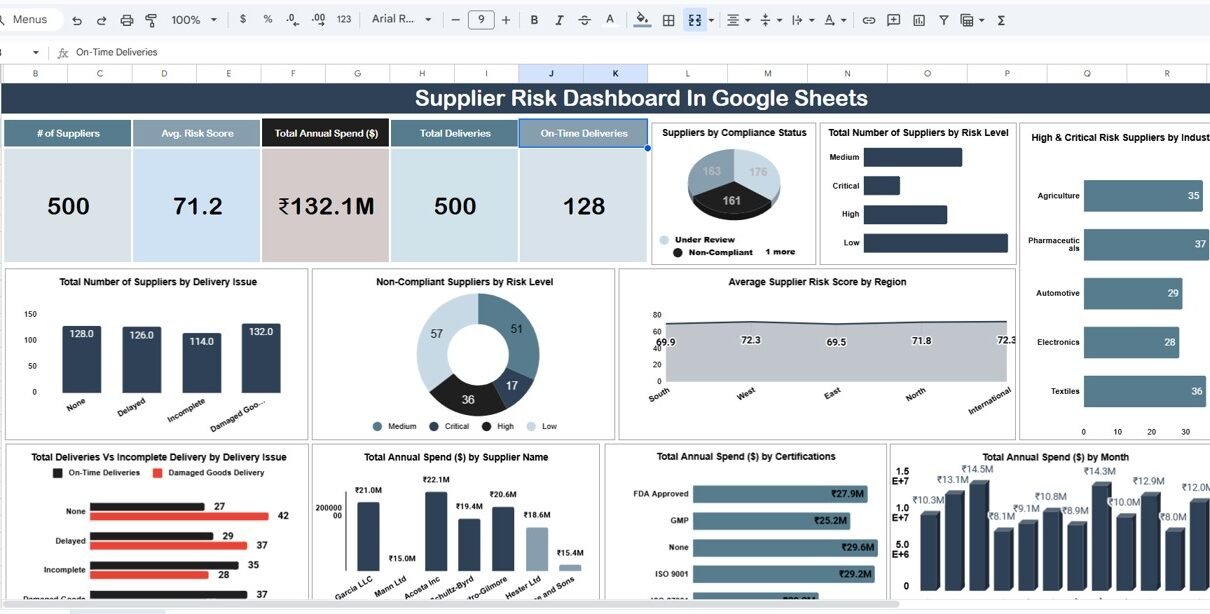The height and width of the screenshot is (614, 1210).
Task: Open the filter views dropdown
Action: pos(972,20)
